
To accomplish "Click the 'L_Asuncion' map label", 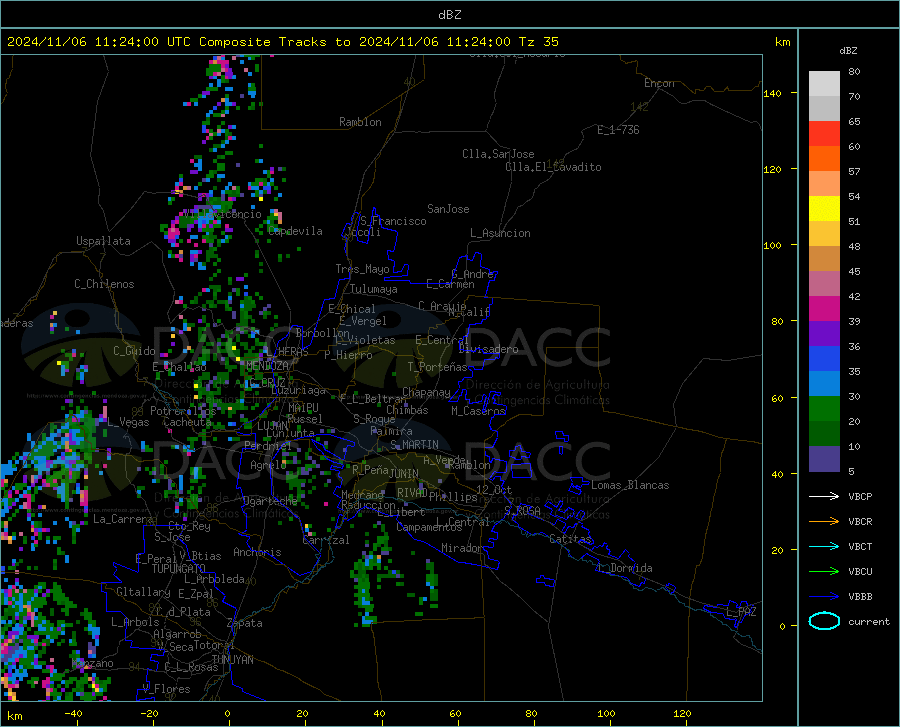I will tap(500, 233).
